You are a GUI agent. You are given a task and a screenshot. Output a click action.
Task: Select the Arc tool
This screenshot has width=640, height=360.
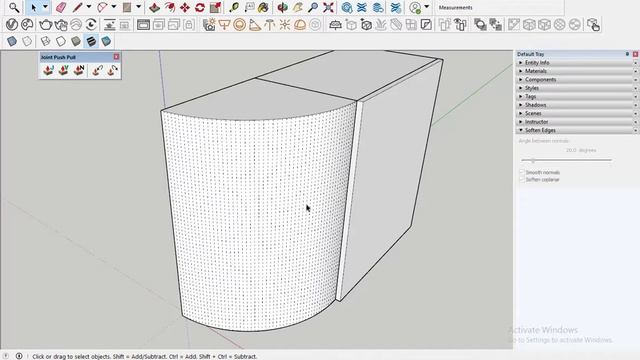[x=102, y=7]
